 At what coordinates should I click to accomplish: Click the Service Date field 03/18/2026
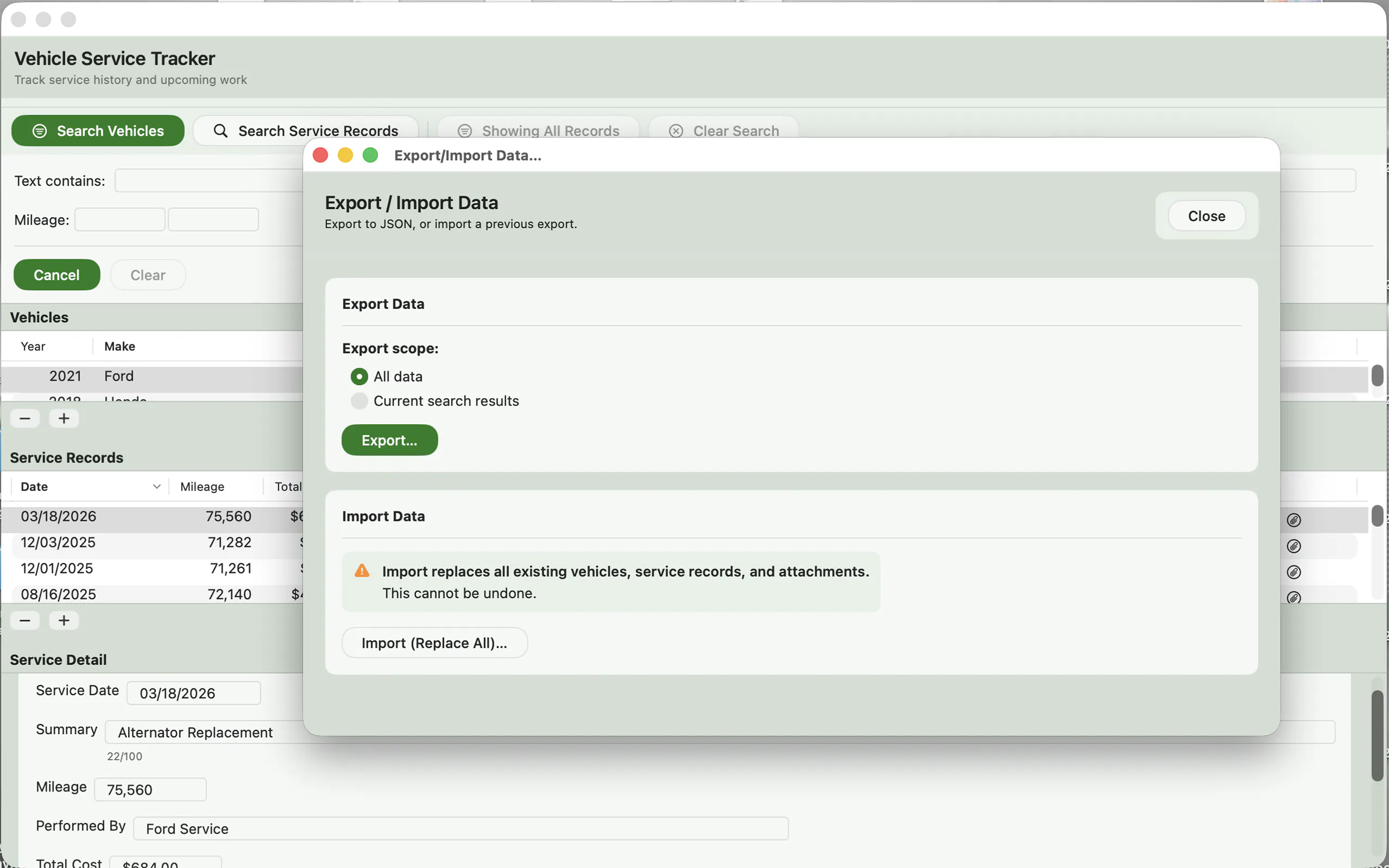(x=193, y=693)
